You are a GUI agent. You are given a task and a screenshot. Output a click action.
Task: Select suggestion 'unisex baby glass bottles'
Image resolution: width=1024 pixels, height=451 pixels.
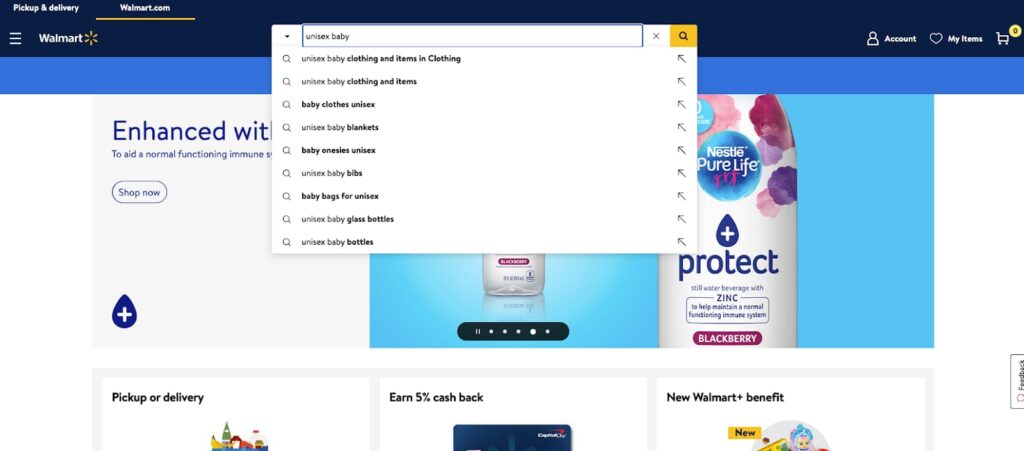[x=484, y=219]
